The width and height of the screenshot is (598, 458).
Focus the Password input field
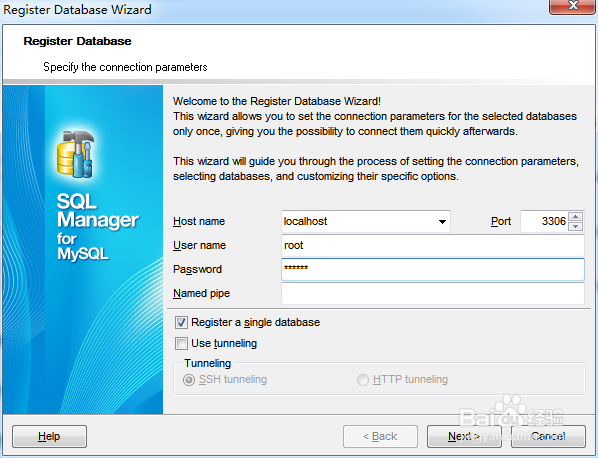pyautogui.click(x=433, y=269)
